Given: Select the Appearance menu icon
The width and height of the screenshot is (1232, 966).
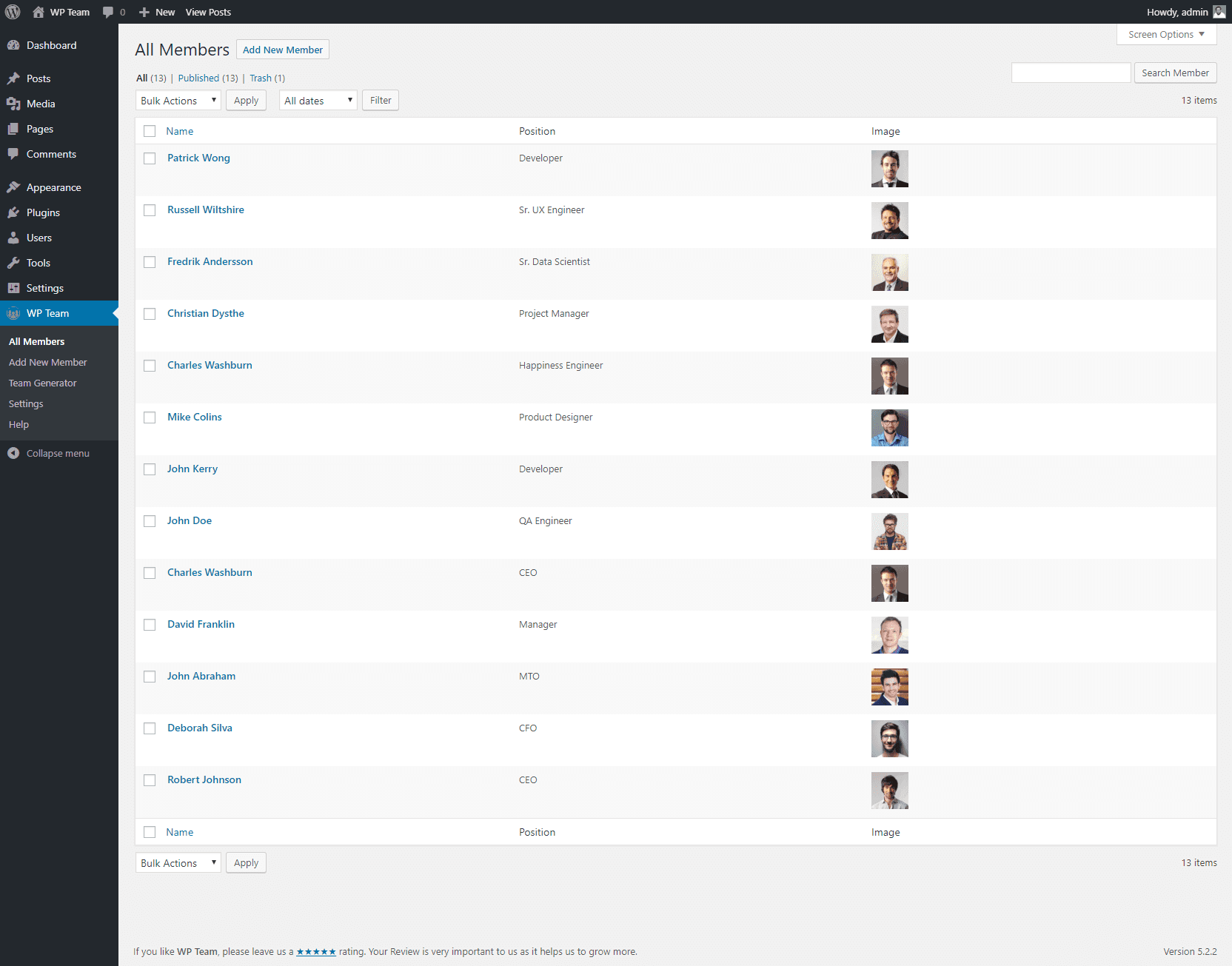Looking at the screenshot, I should 15,187.
